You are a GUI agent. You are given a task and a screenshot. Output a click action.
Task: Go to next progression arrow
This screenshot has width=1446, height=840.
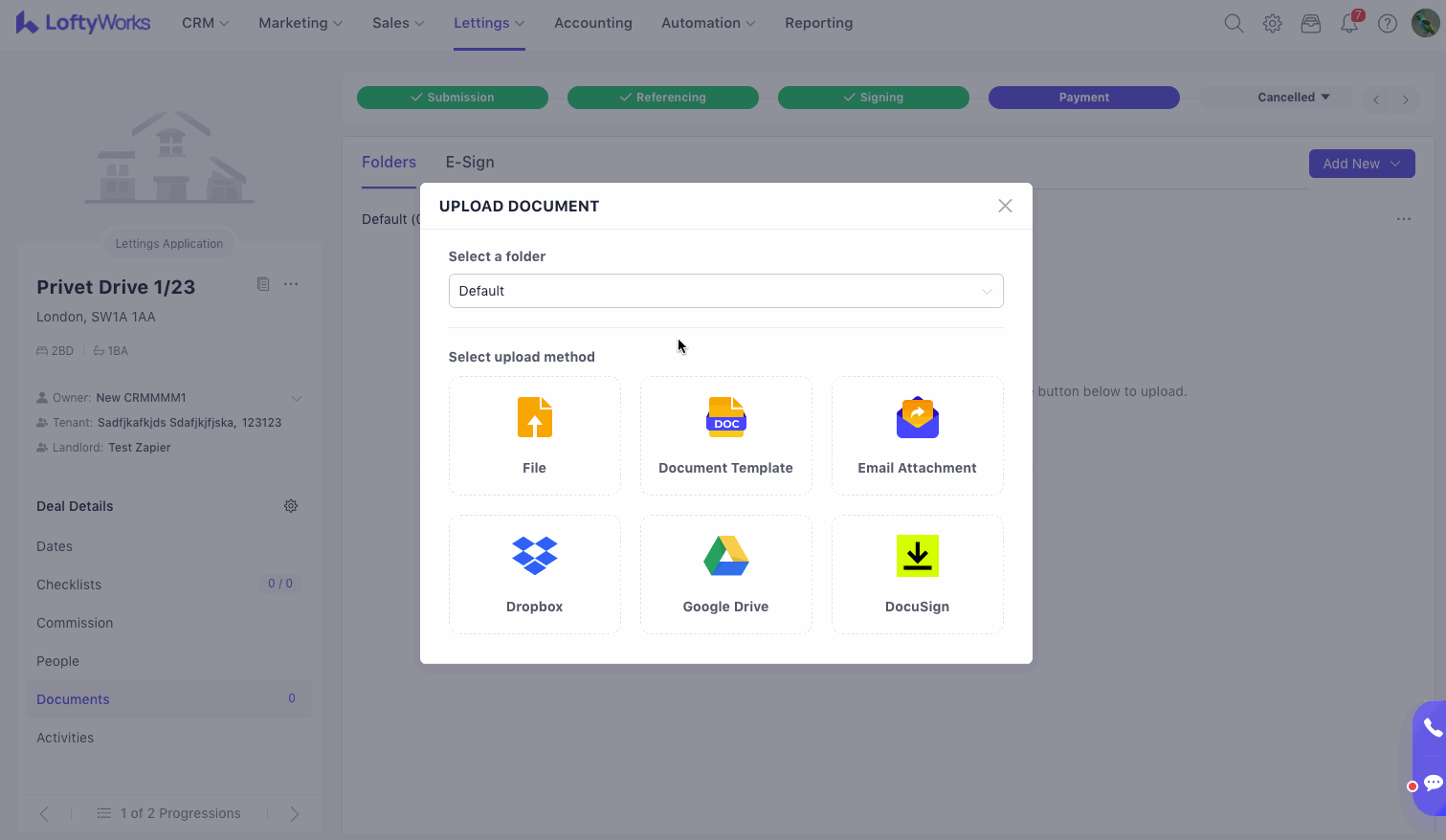295,813
